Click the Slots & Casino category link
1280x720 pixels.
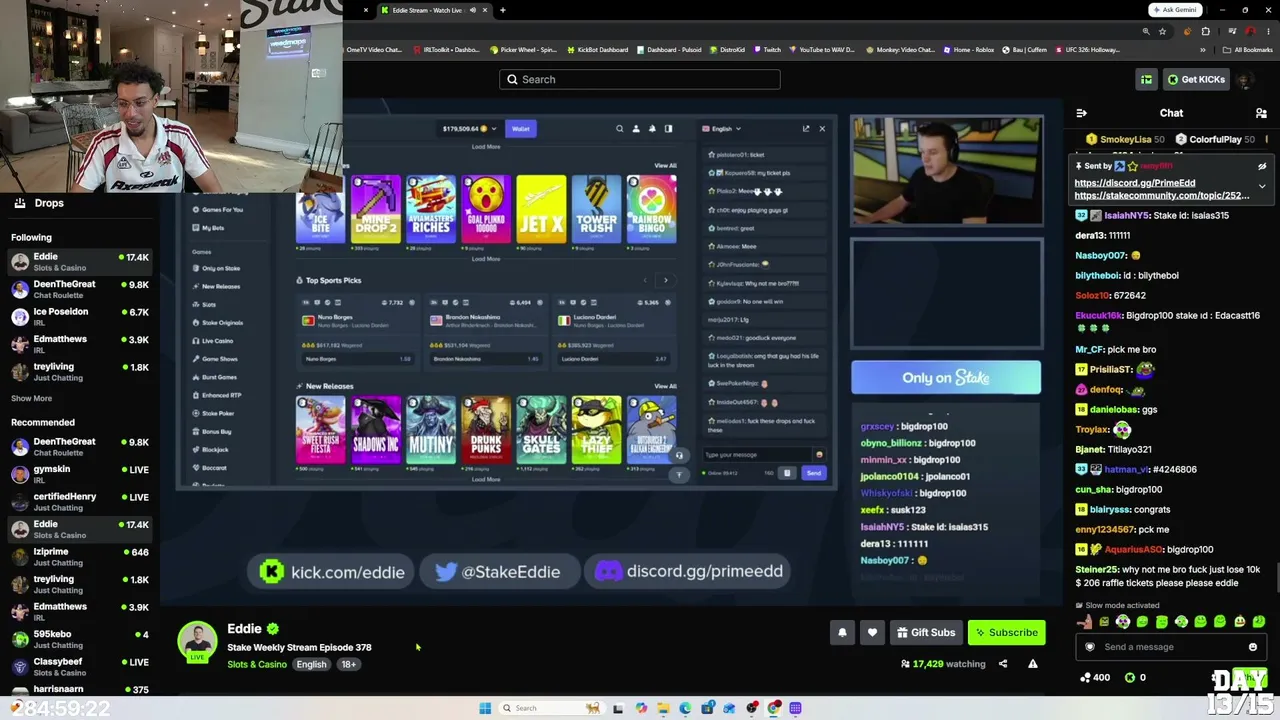click(x=257, y=665)
